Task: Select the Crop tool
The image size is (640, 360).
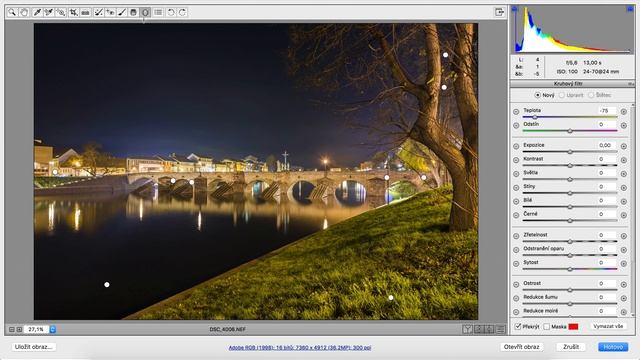Action: (x=73, y=12)
